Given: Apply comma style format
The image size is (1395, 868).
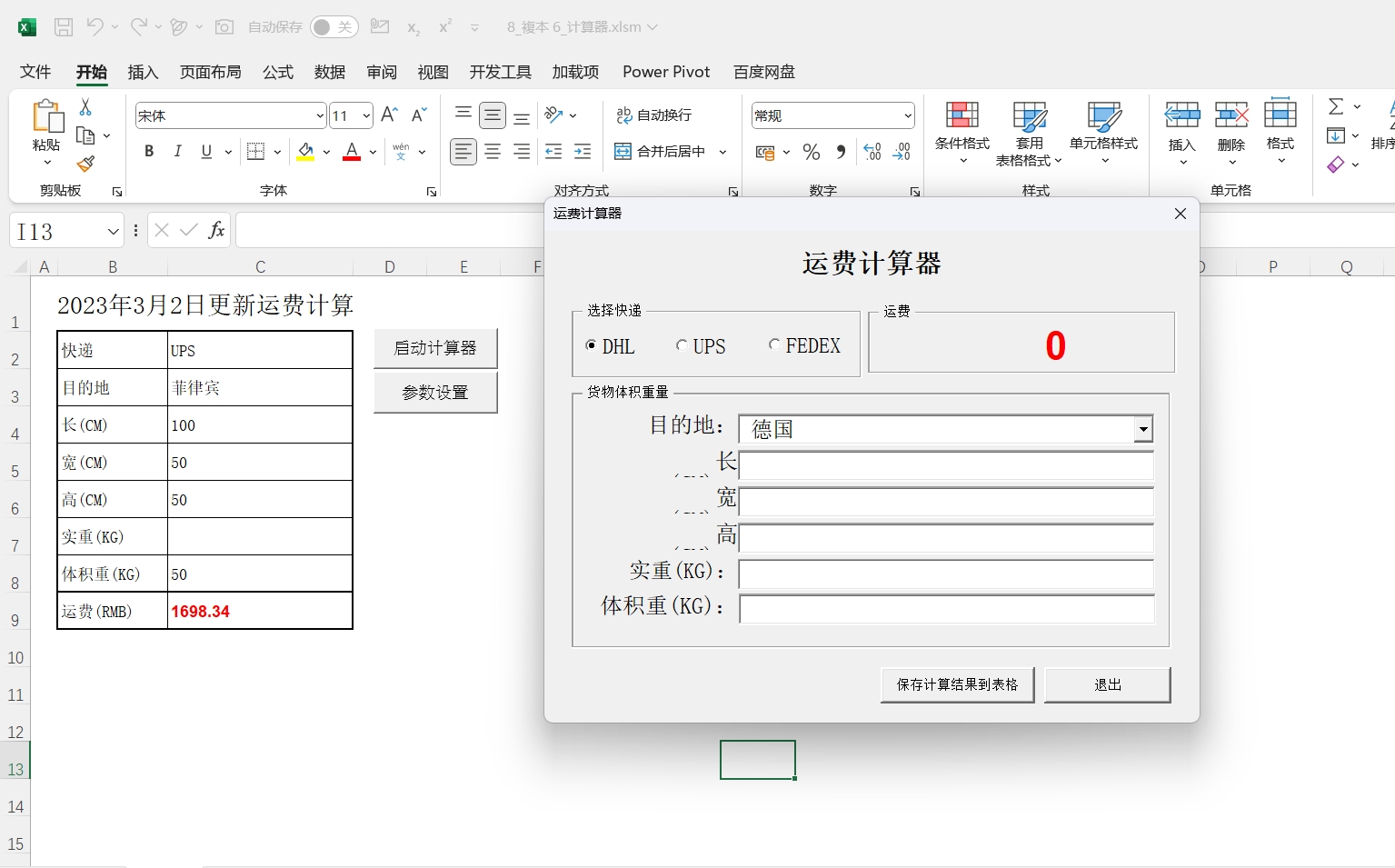Looking at the screenshot, I should pyautogui.click(x=841, y=152).
